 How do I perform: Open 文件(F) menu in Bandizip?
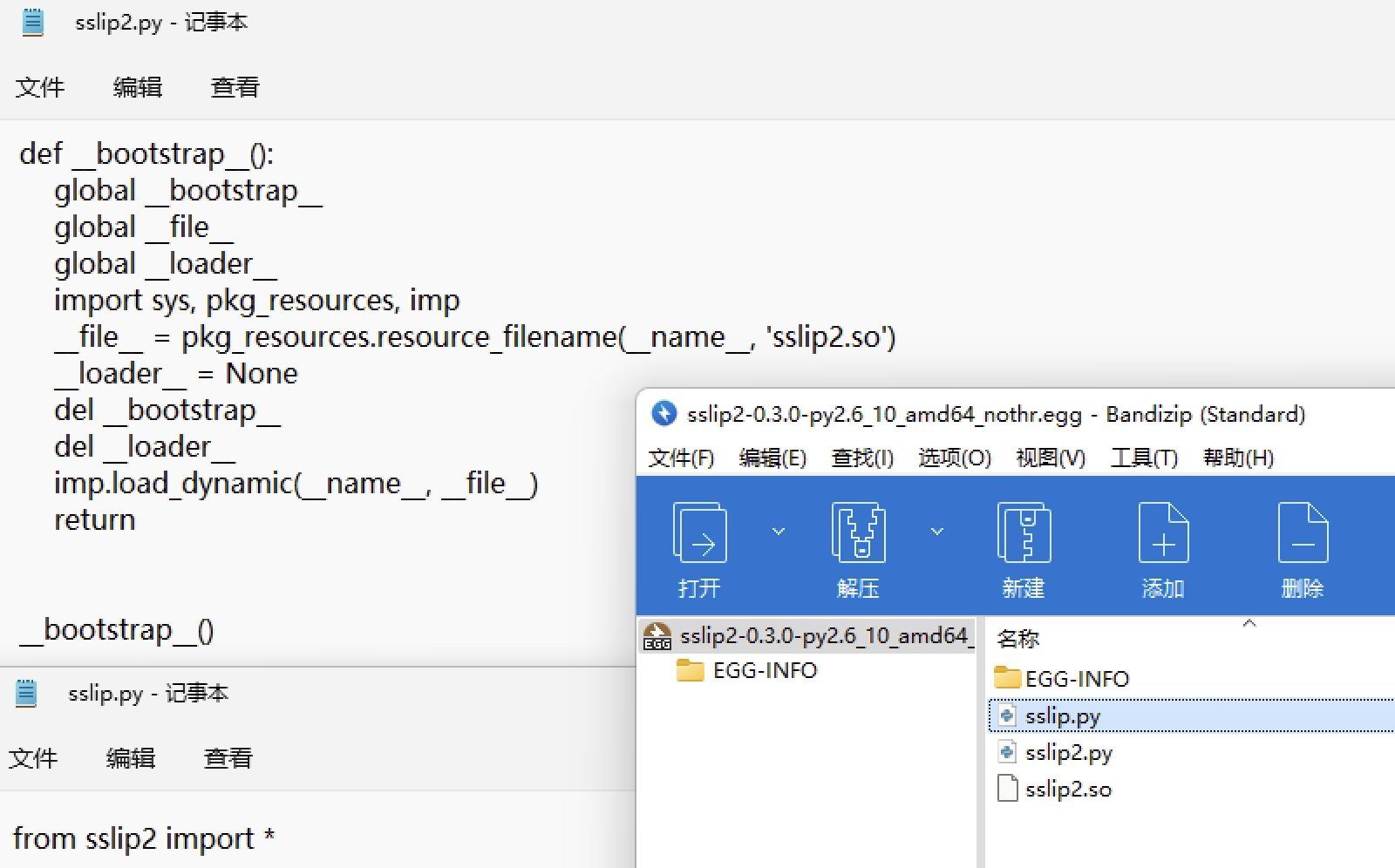point(681,458)
